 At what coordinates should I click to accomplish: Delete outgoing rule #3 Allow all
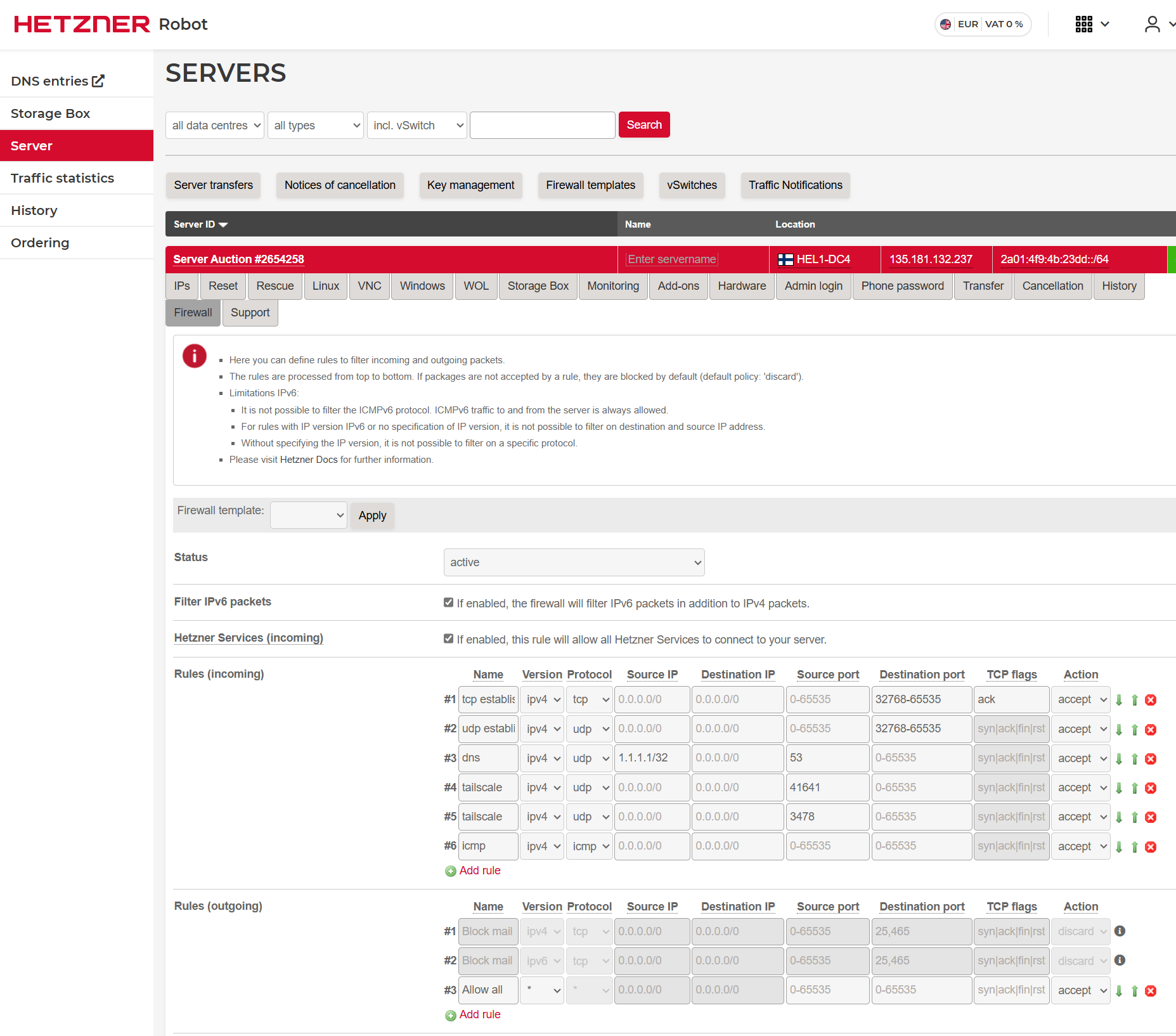click(1151, 991)
